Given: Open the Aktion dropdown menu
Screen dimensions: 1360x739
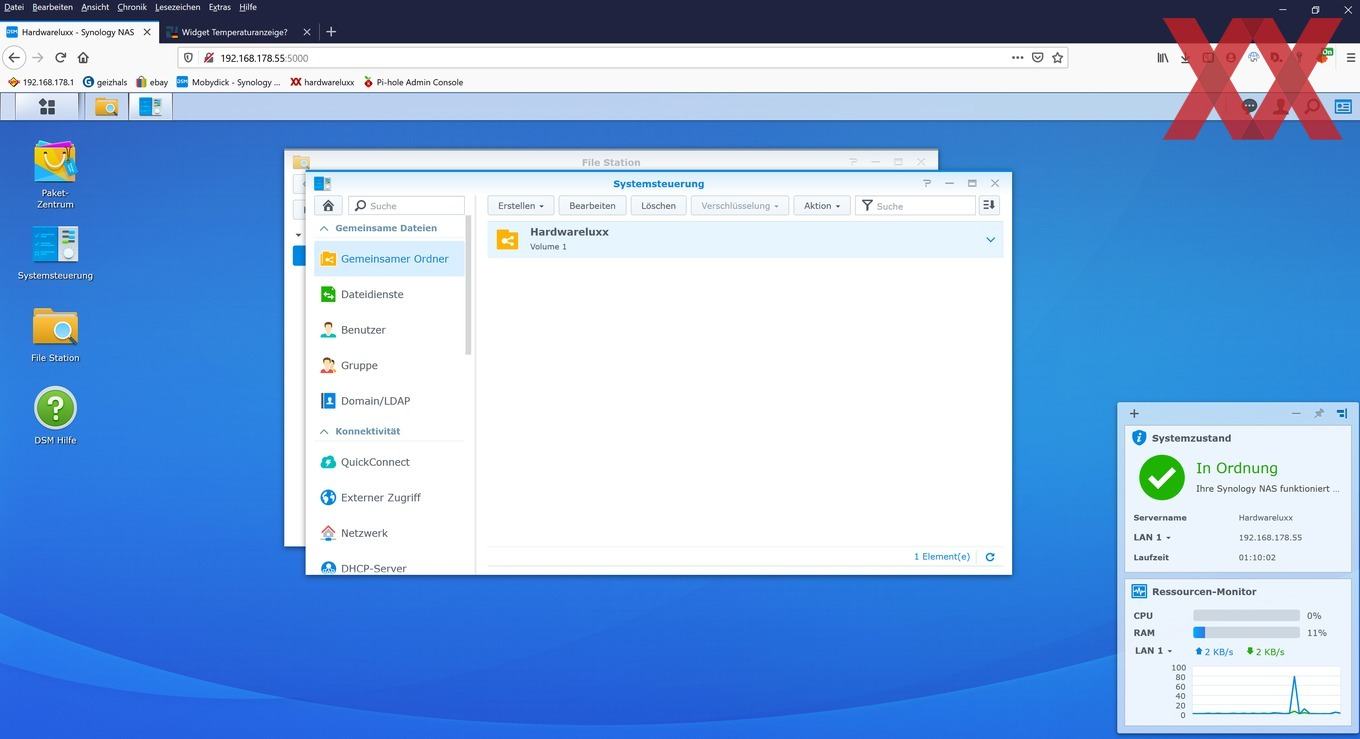Looking at the screenshot, I should click(822, 205).
